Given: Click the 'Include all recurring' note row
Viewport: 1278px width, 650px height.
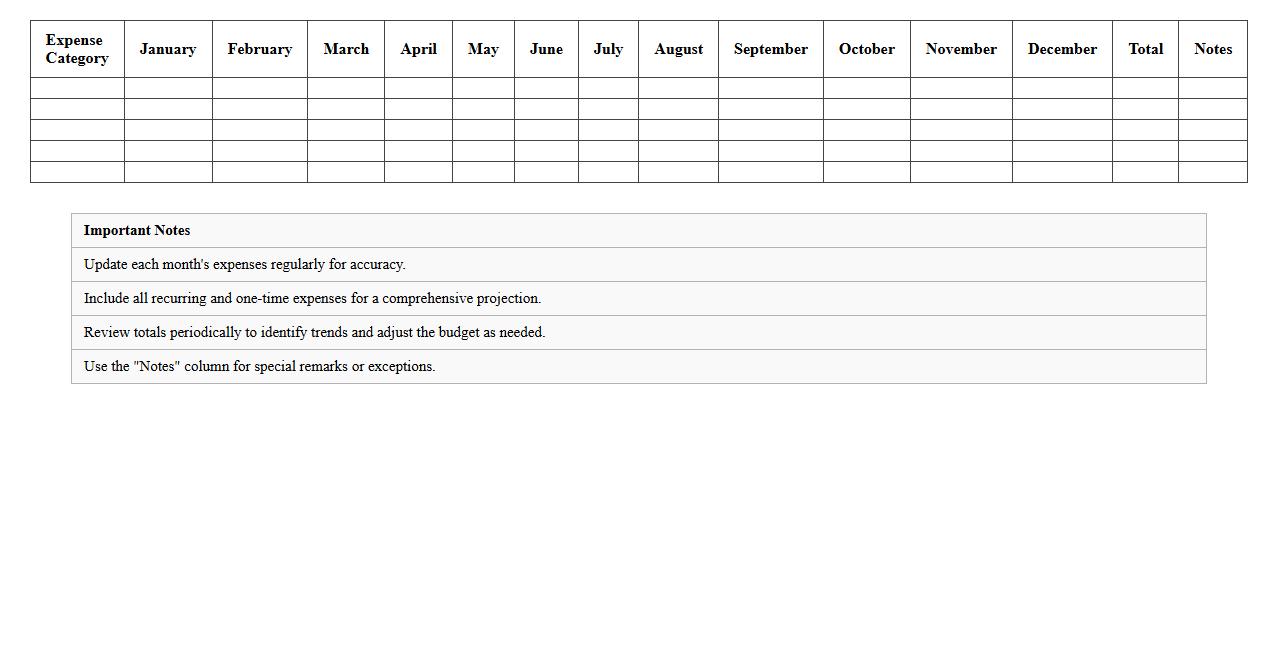Looking at the screenshot, I should 312,298.
